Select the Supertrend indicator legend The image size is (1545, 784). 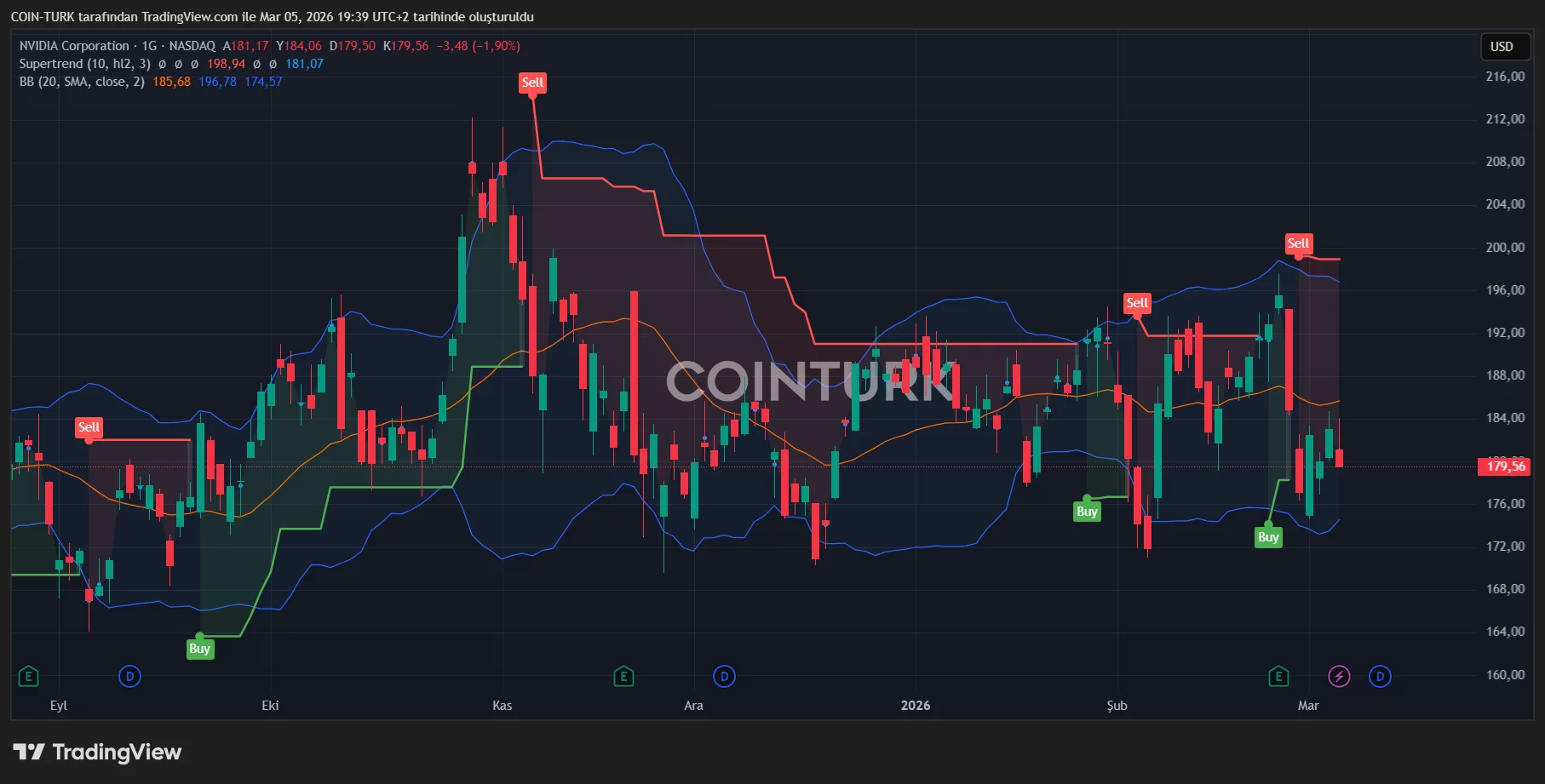(x=85, y=64)
